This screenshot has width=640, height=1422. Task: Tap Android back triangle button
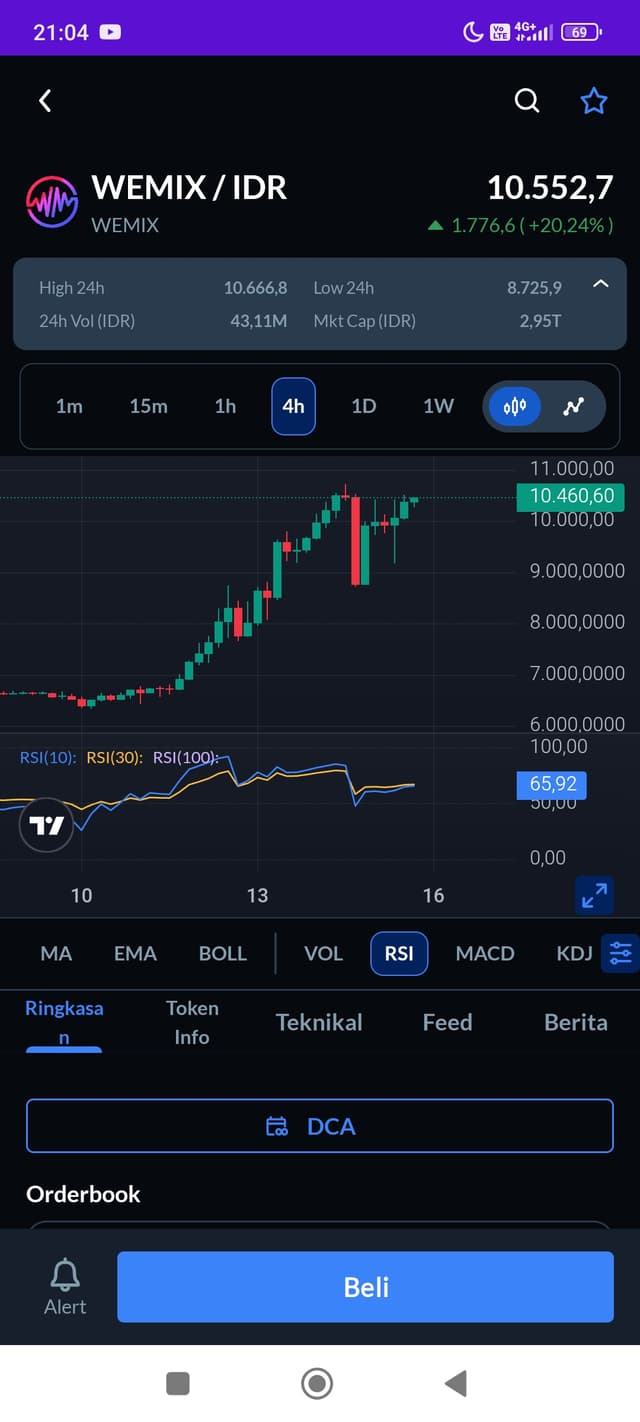point(455,1383)
